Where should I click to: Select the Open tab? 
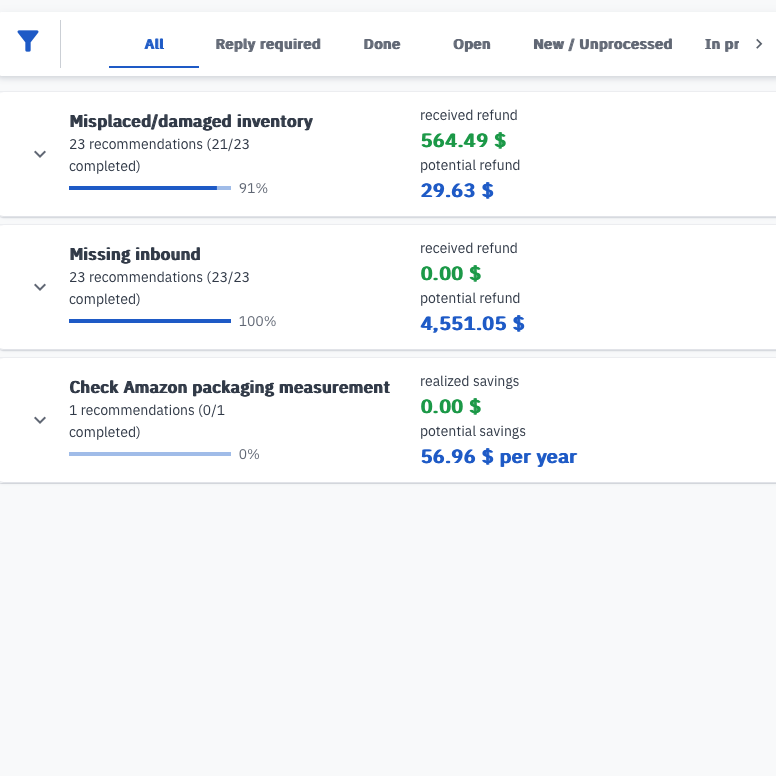click(x=472, y=44)
